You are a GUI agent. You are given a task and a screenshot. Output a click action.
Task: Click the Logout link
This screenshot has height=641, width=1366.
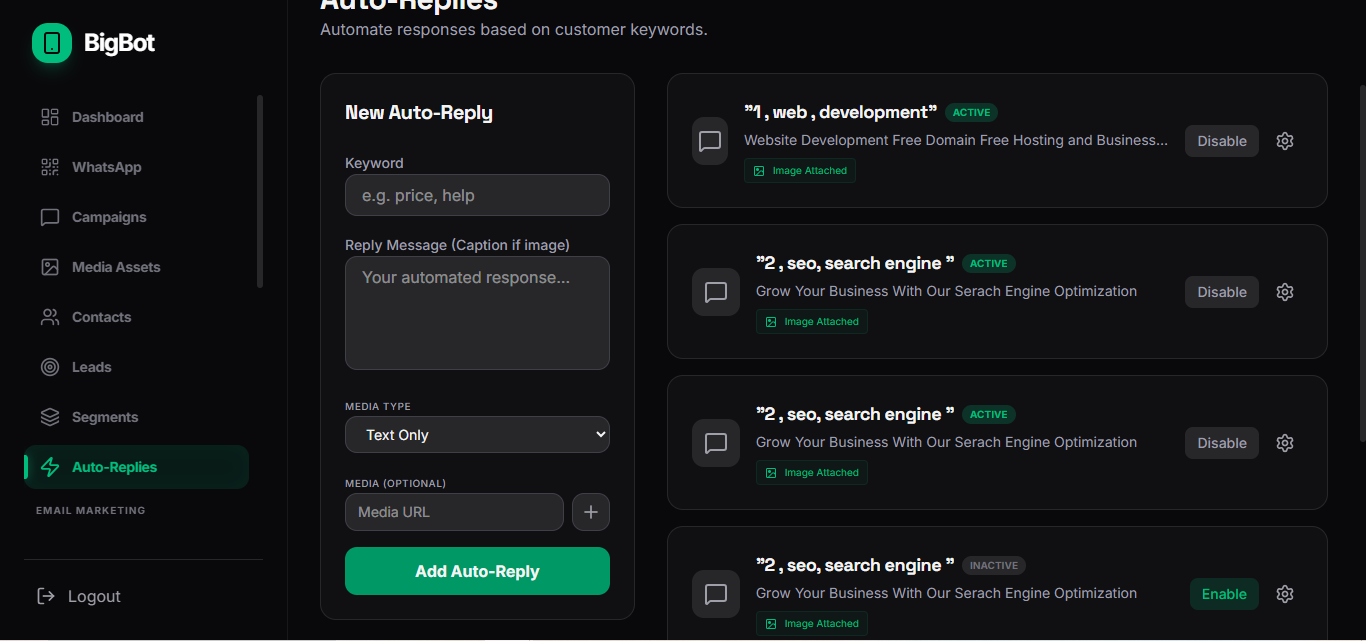pyautogui.click(x=79, y=596)
